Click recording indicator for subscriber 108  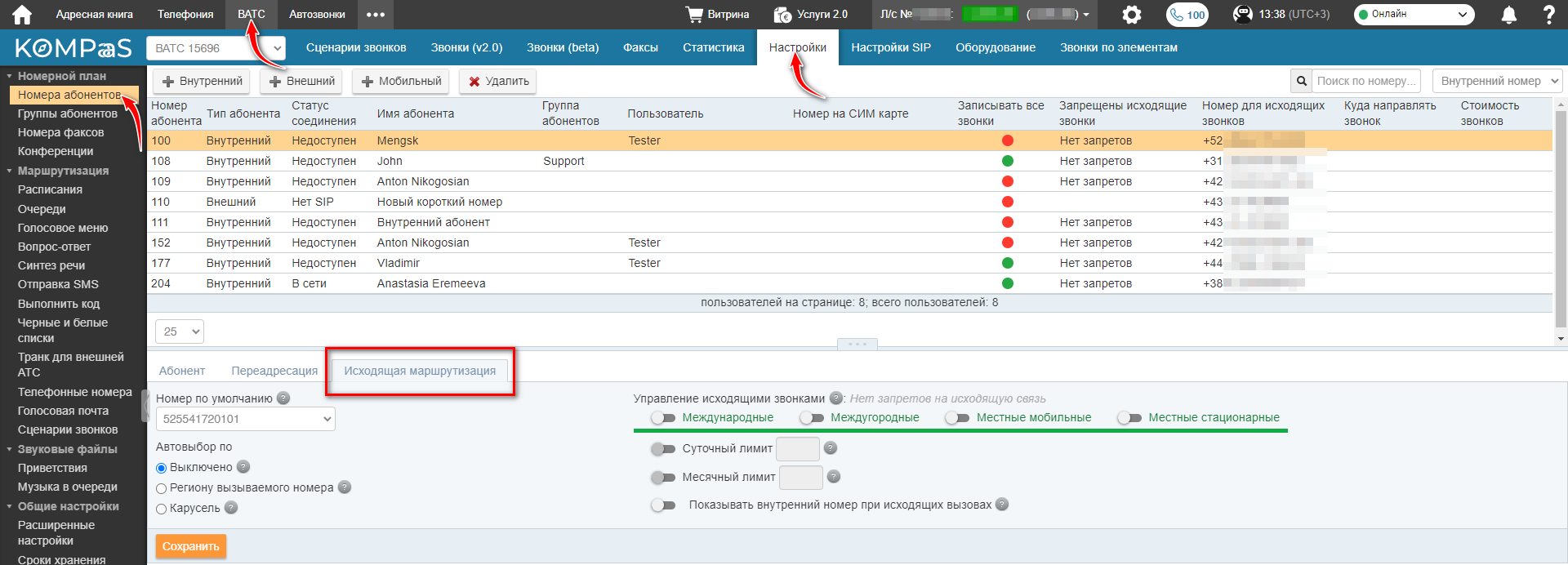click(1008, 161)
